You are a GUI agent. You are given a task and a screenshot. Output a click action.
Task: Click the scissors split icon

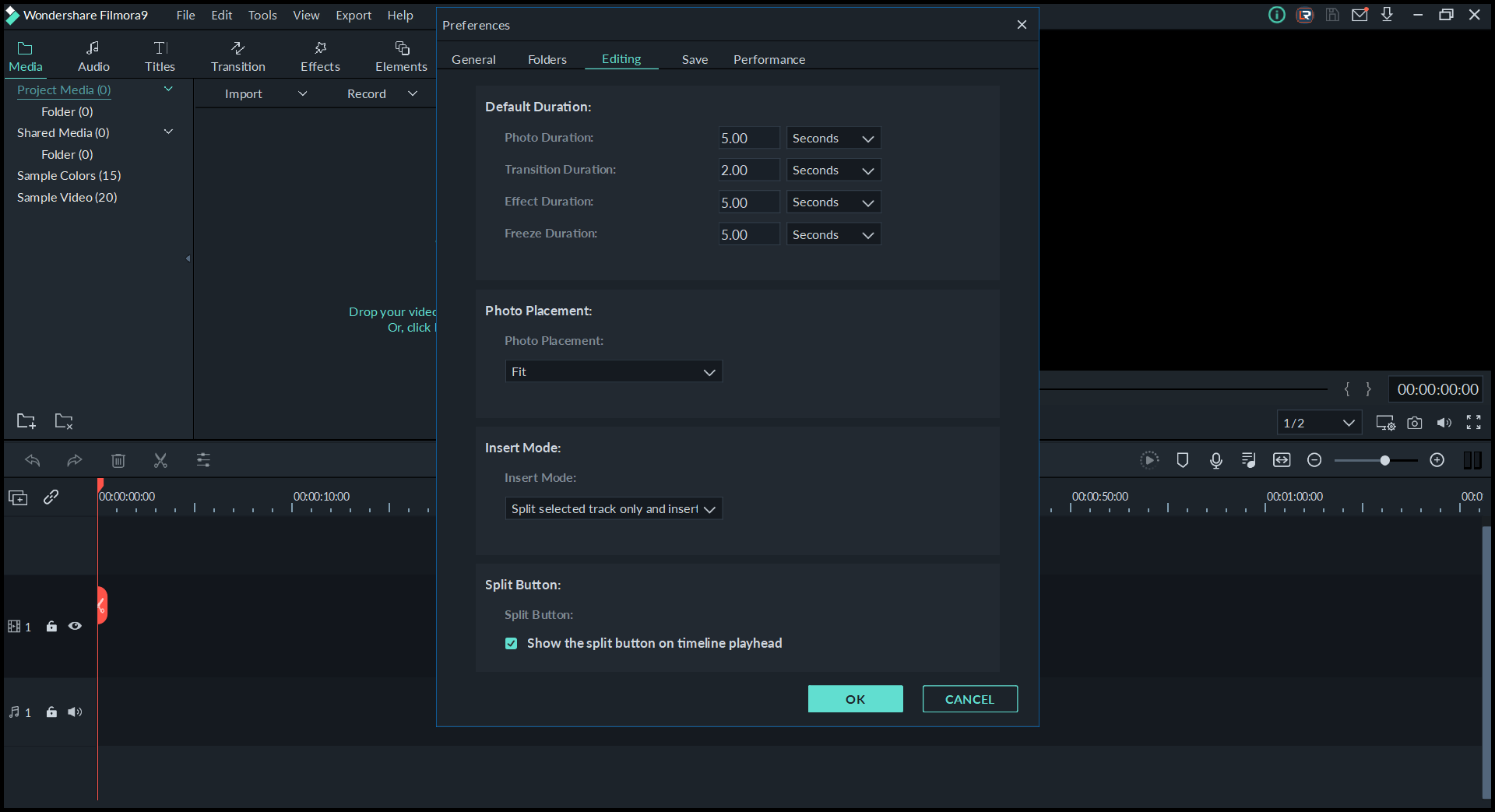[x=160, y=460]
